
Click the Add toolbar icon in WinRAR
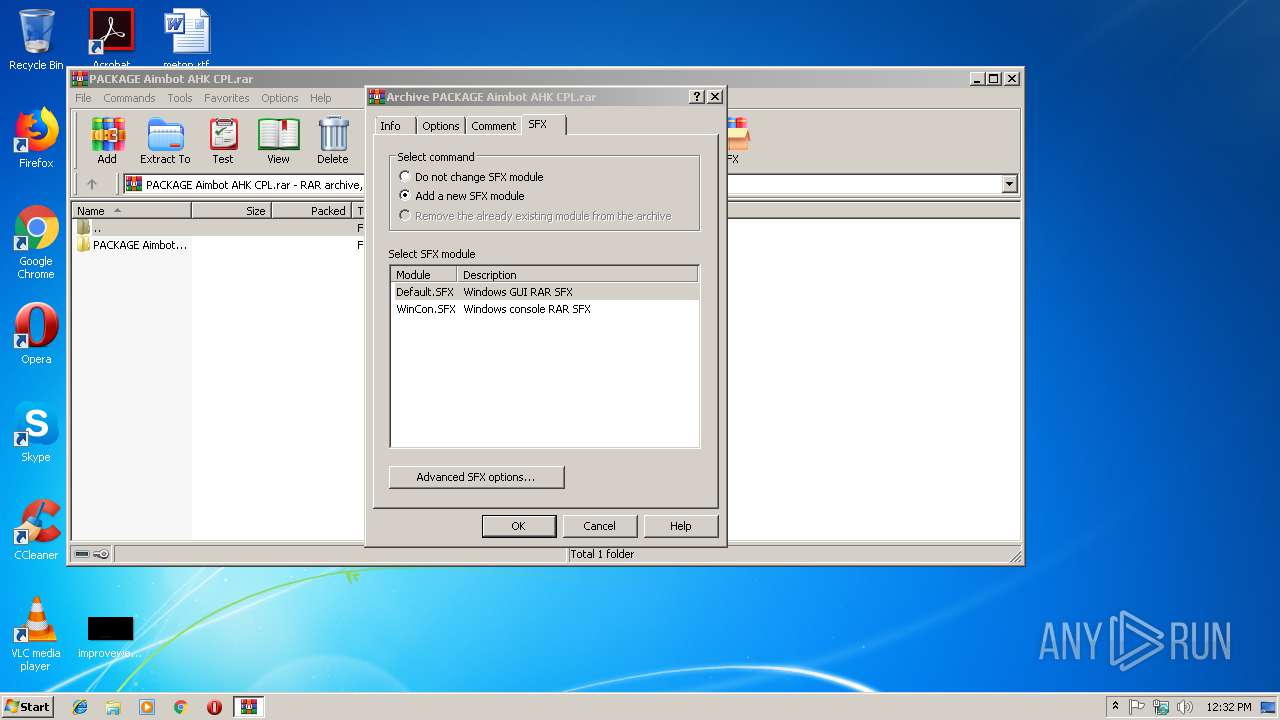107,140
